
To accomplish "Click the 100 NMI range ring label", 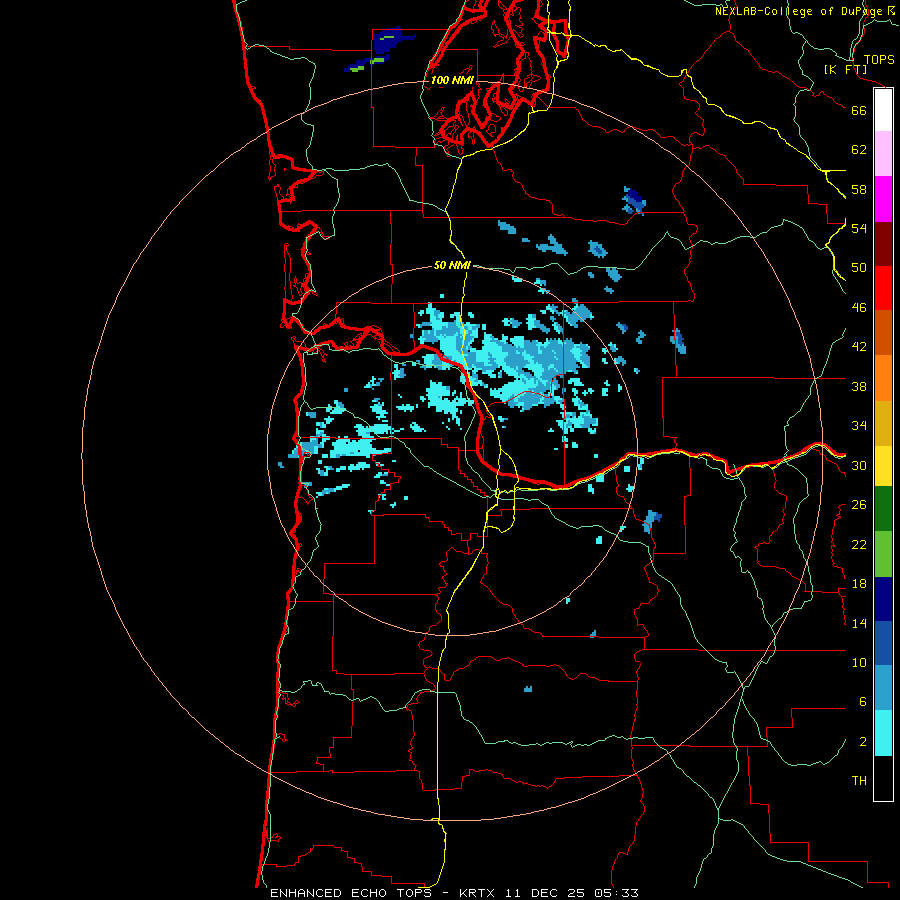I will 452,80.
